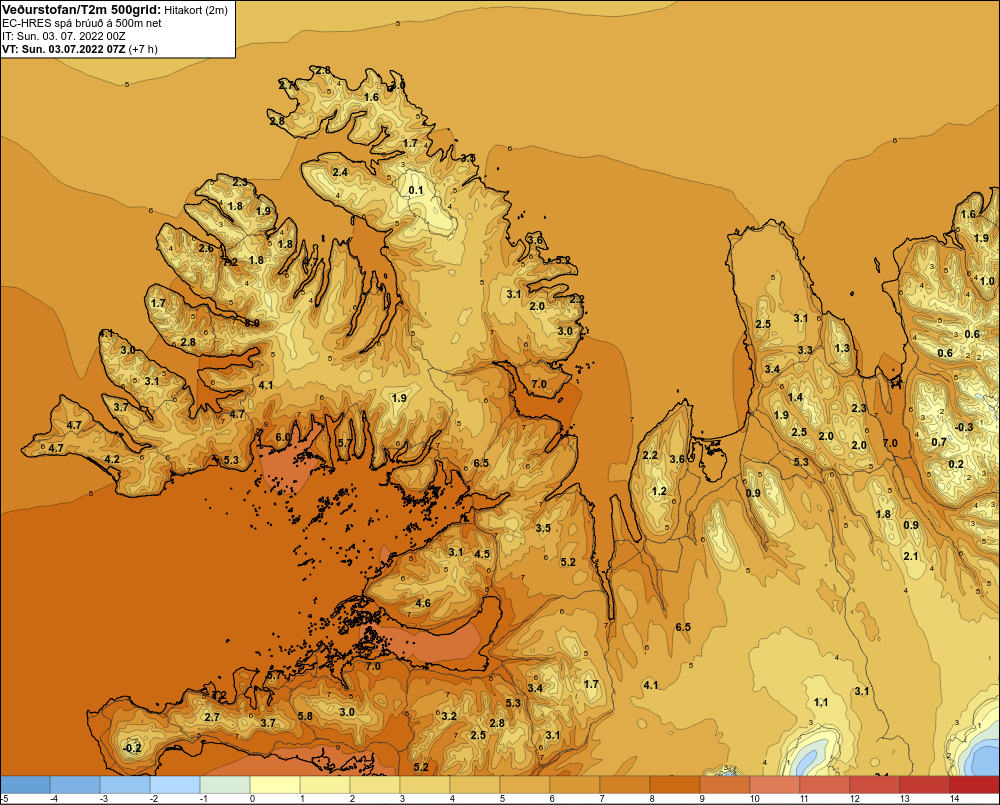Click the legend swatch between 12 and 13
The width and height of the screenshot is (1000, 805).
pos(874,784)
